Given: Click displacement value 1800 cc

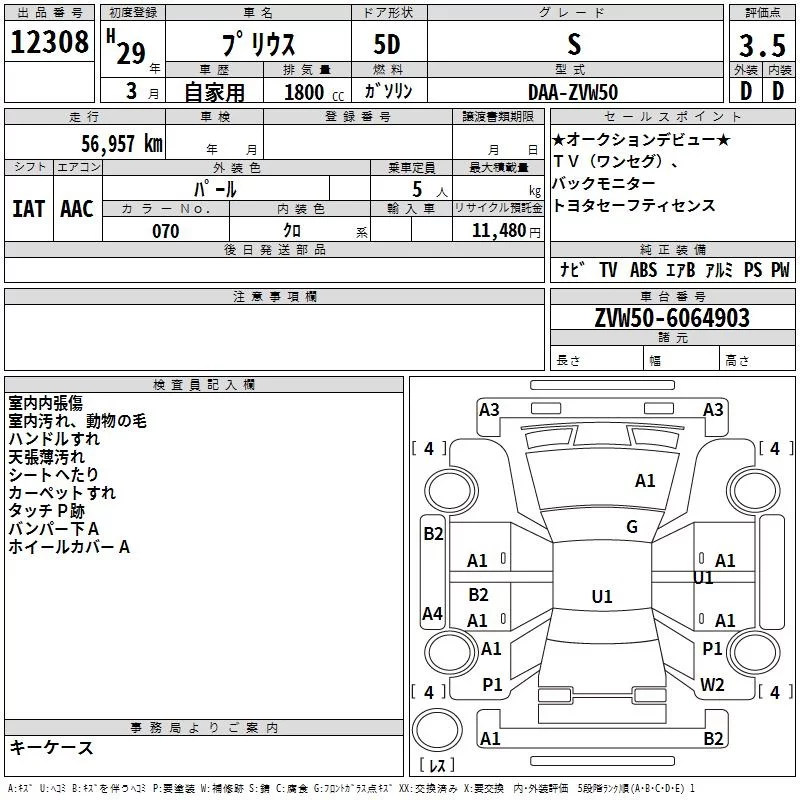Looking at the screenshot, I should [x=314, y=92].
